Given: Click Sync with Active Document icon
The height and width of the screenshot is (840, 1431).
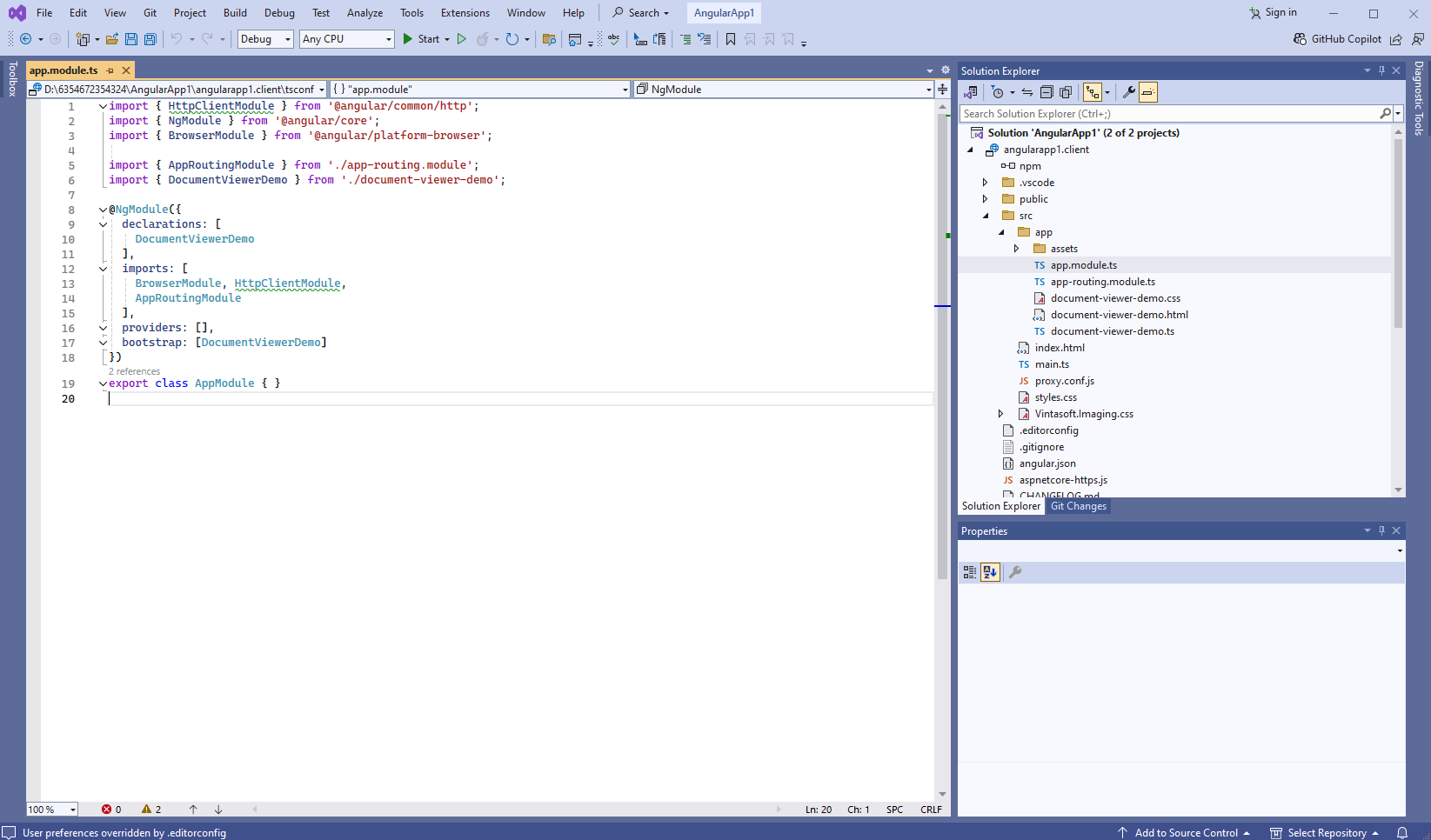Looking at the screenshot, I should [x=1027, y=92].
